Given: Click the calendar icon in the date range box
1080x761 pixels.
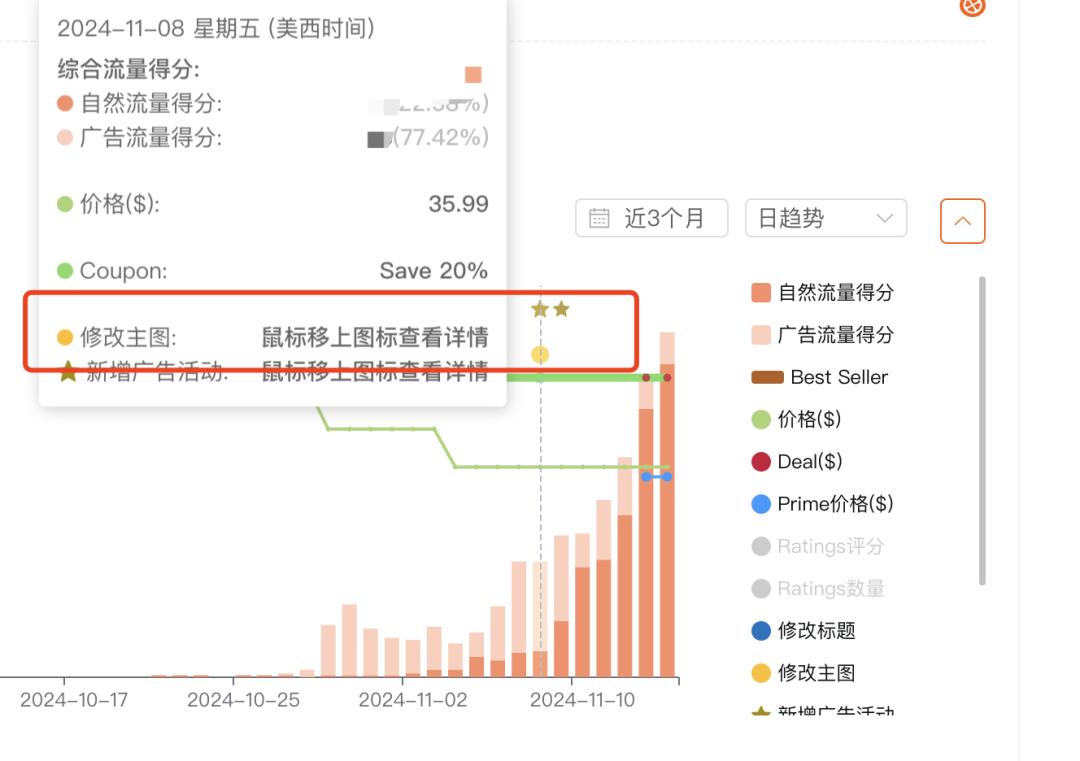Looking at the screenshot, I should tap(599, 219).
